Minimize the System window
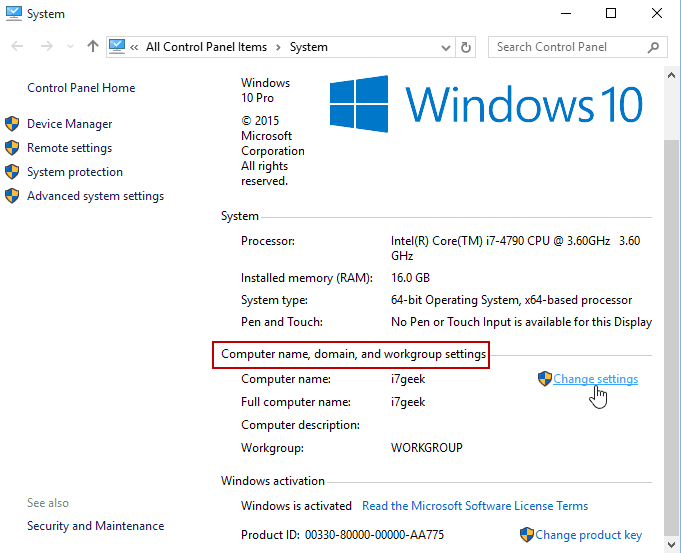Image resolution: width=681 pixels, height=553 pixels. coord(565,13)
